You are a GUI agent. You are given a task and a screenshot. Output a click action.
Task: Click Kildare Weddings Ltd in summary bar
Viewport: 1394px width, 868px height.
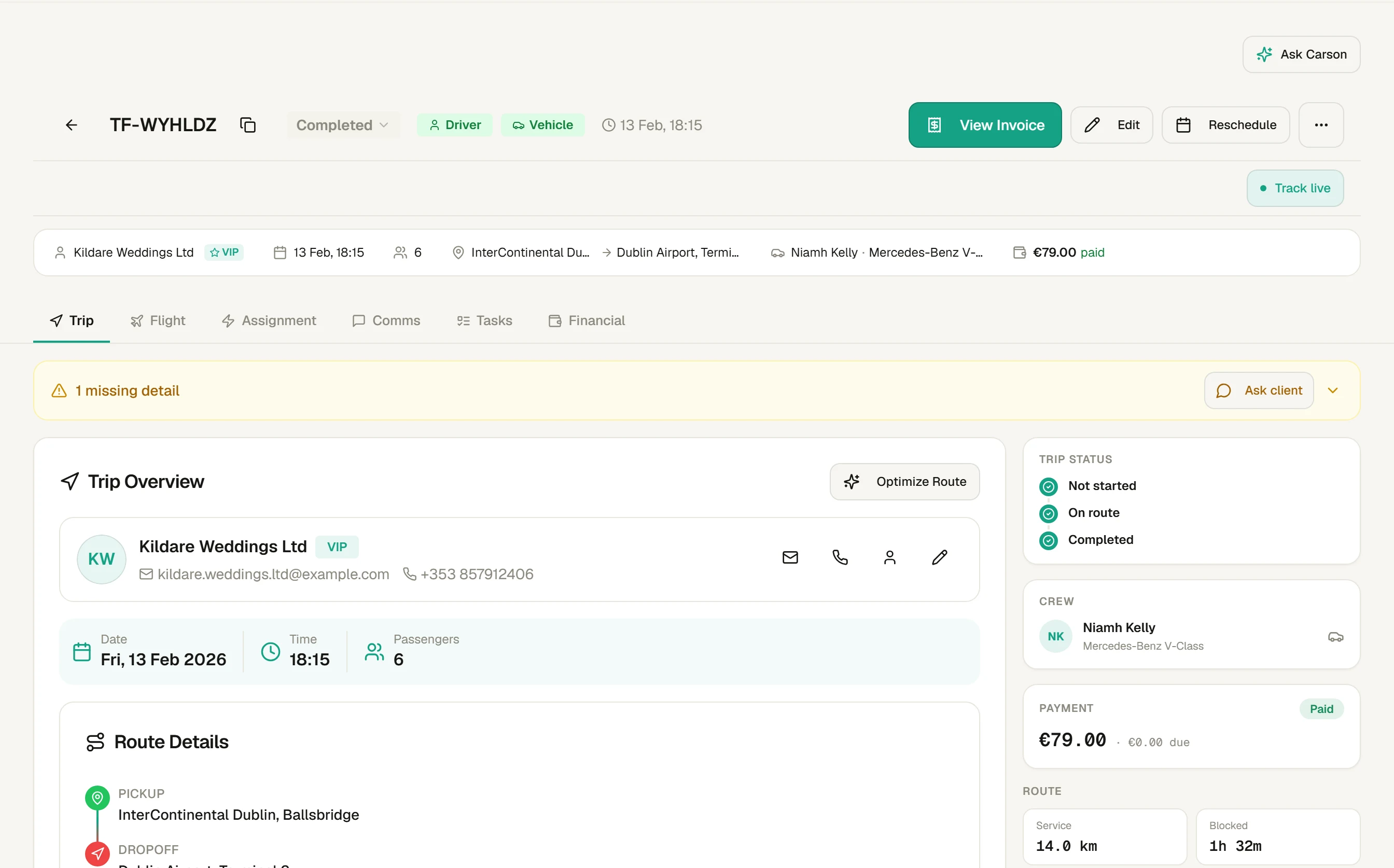click(133, 253)
